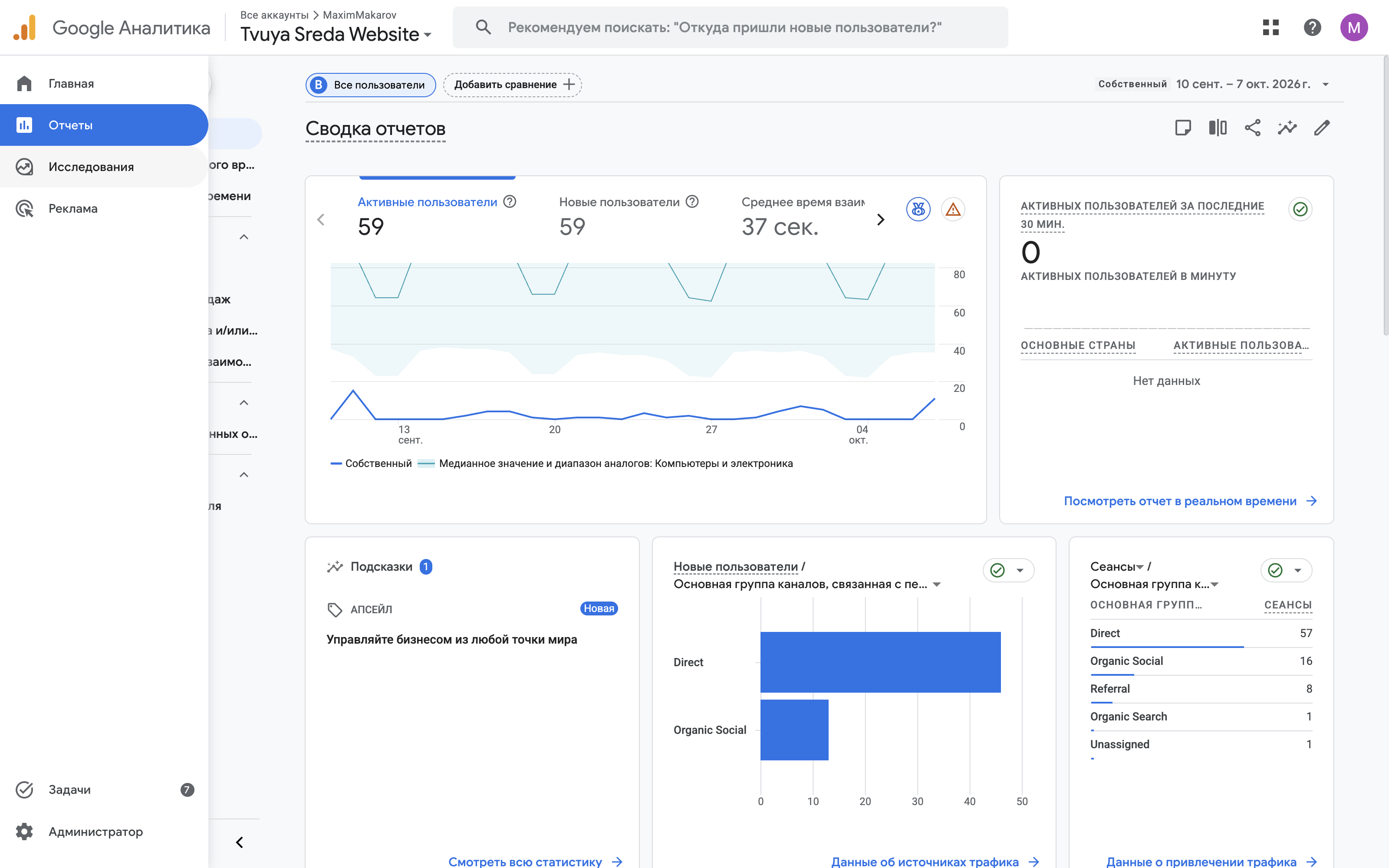
Task: Open the date range dropdown
Action: coord(1213,84)
